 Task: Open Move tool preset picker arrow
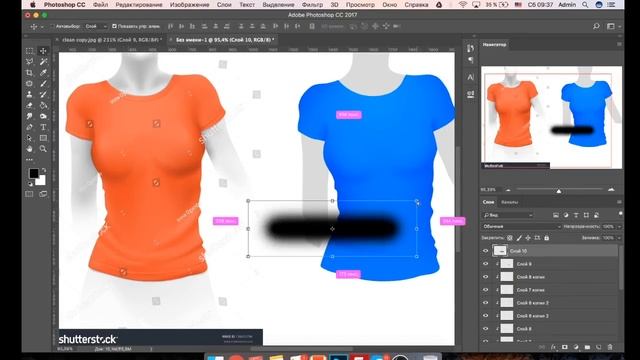tap(42, 27)
